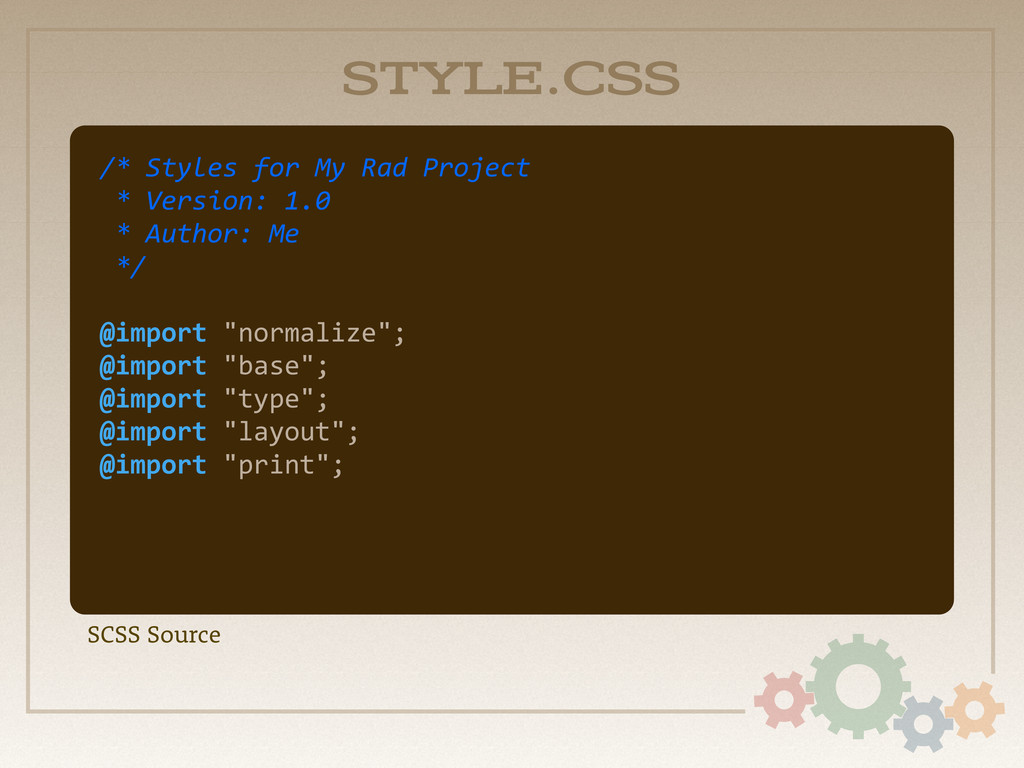Screen dimensions: 1024x768
Task: Click the @import "normalize" line
Action: click(x=252, y=334)
